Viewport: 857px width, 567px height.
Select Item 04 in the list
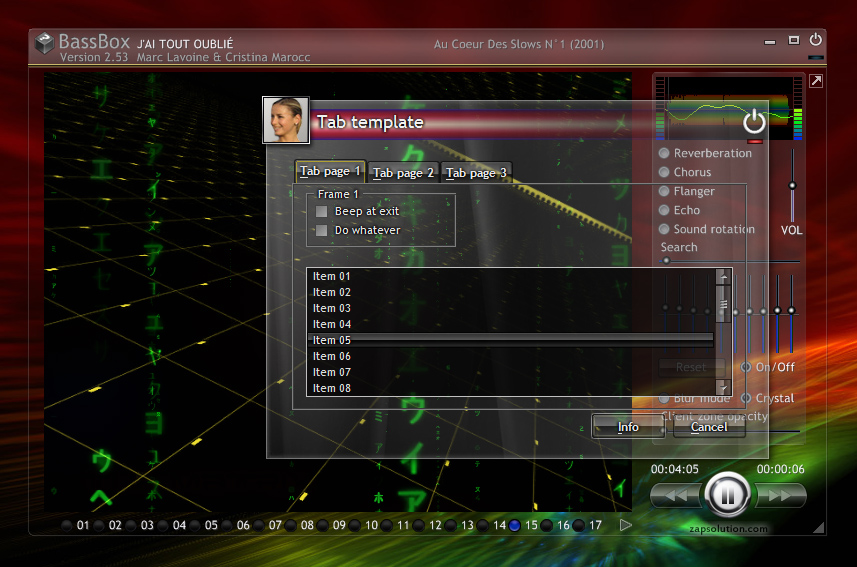pyautogui.click(x=511, y=324)
